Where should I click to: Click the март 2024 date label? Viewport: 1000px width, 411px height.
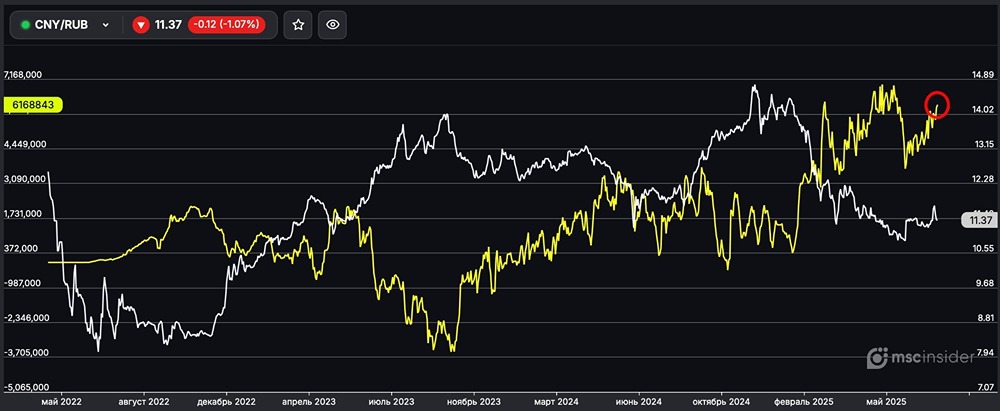[x=555, y=403]
